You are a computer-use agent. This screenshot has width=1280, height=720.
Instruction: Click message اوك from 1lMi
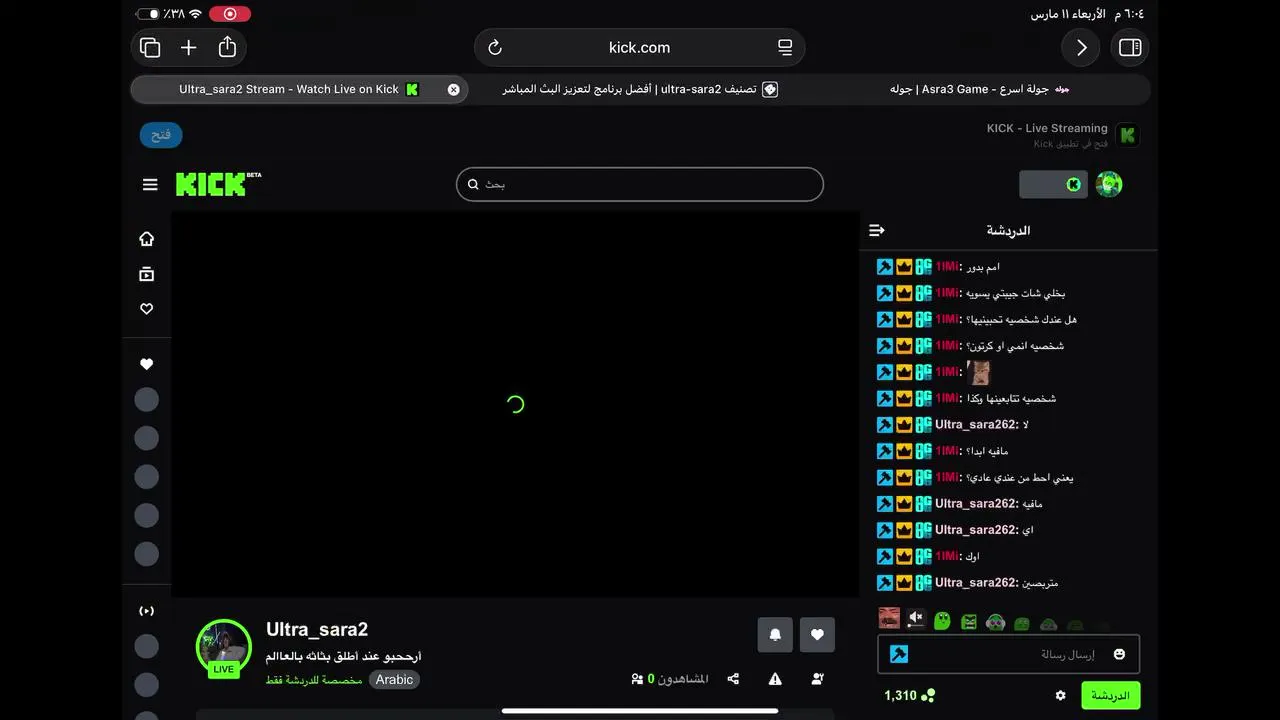[x=972, y=556]
